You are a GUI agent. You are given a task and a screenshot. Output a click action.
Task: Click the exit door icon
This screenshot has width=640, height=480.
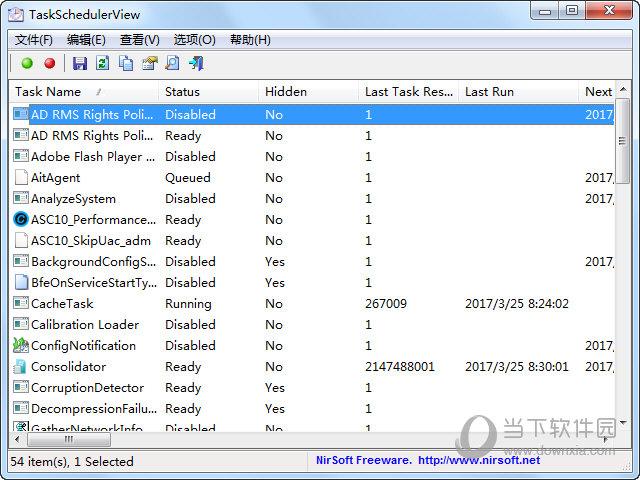(196, 64)
